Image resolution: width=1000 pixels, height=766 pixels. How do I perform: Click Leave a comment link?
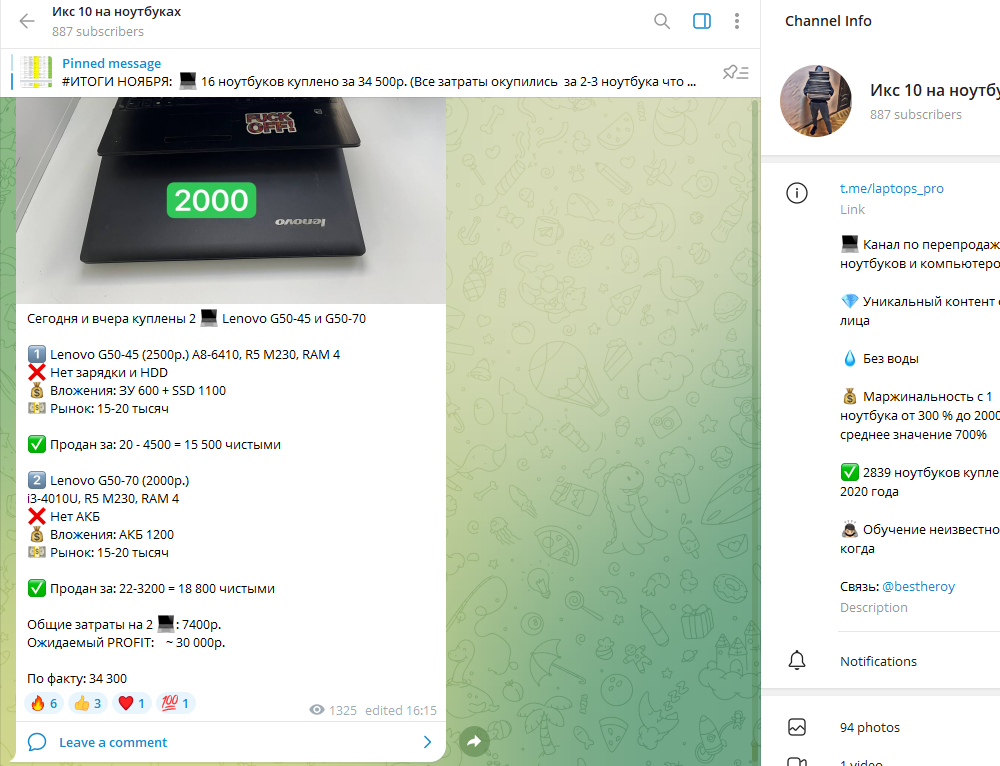[113, 742]
